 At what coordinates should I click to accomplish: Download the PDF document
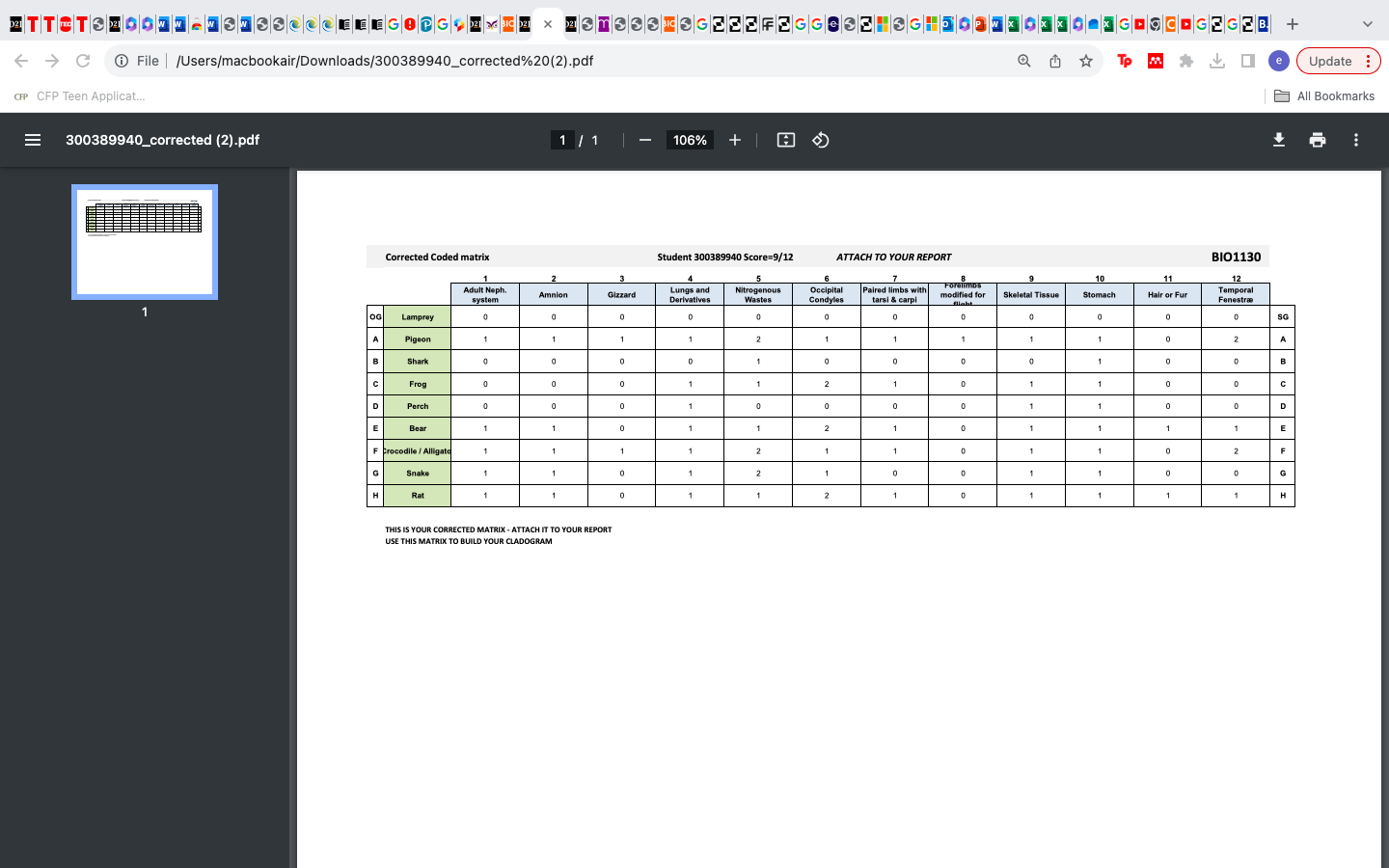pyautogui.click(x=1278, y=140)
